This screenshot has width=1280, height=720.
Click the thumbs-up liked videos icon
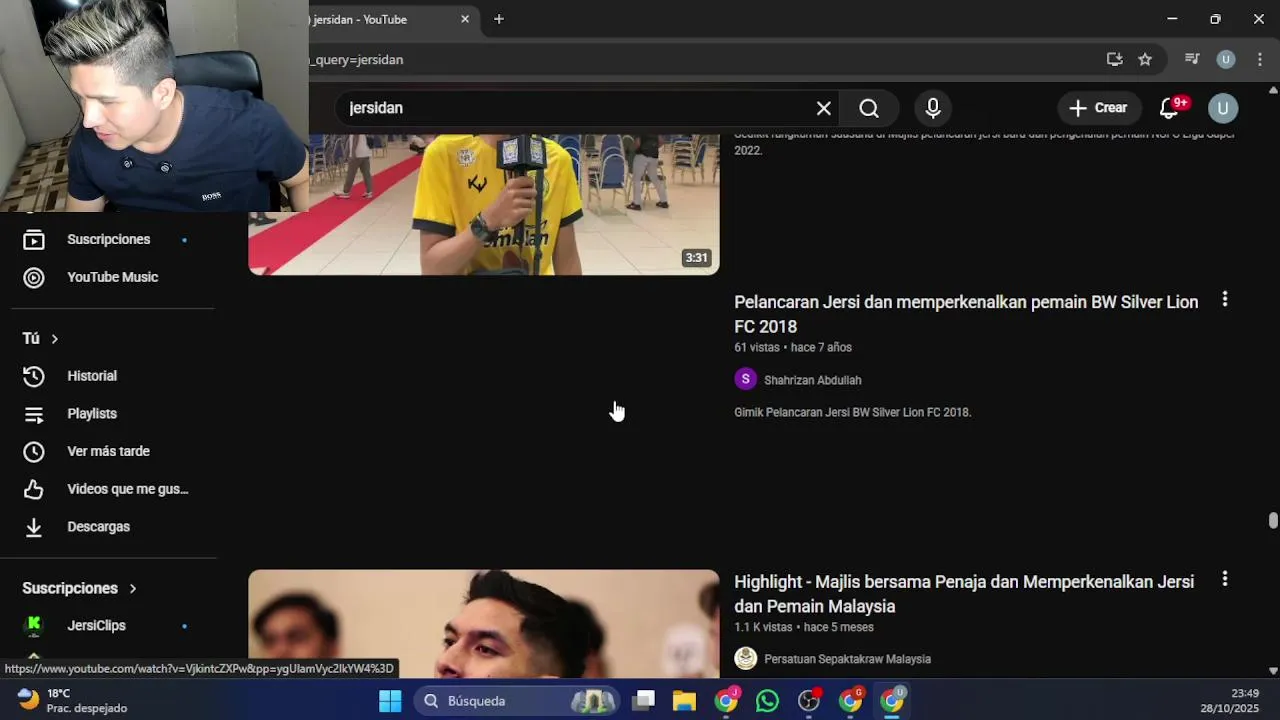[34, 489]
